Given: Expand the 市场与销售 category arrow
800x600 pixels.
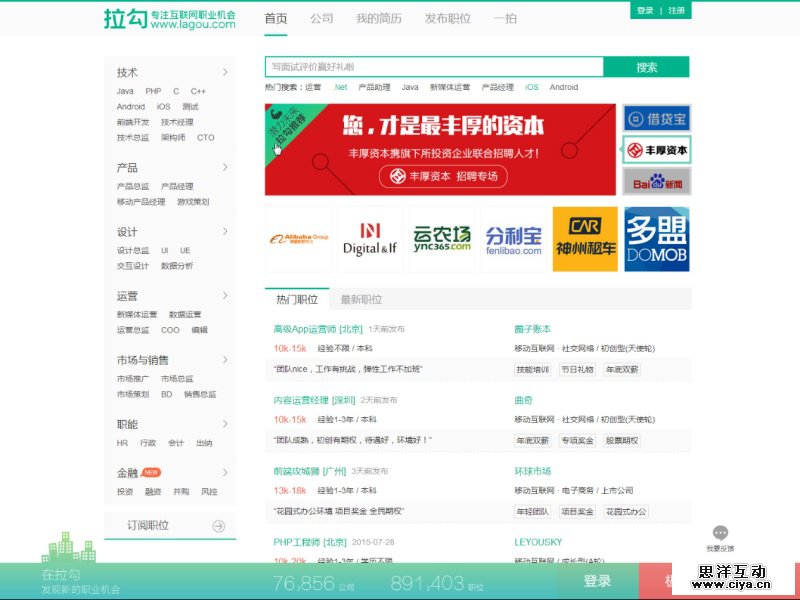Looking at the screenshot, I should [225, 359].
